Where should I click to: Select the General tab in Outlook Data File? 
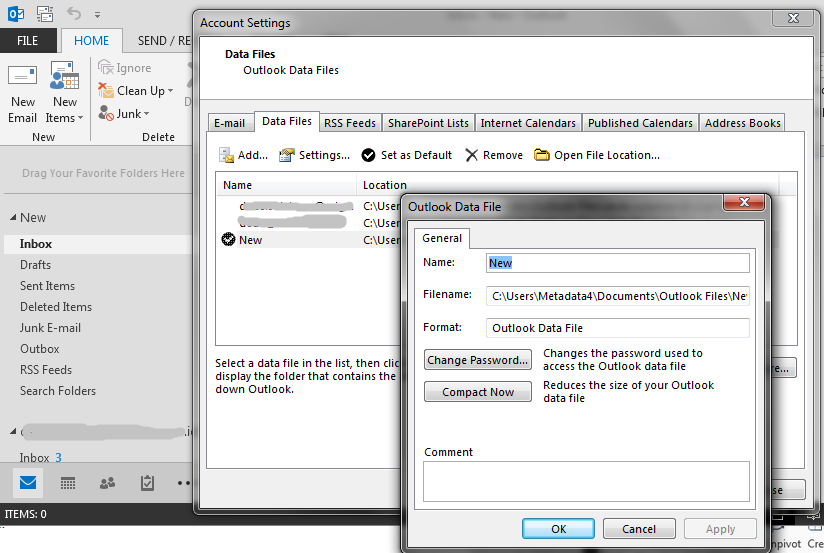coord(442,238)
